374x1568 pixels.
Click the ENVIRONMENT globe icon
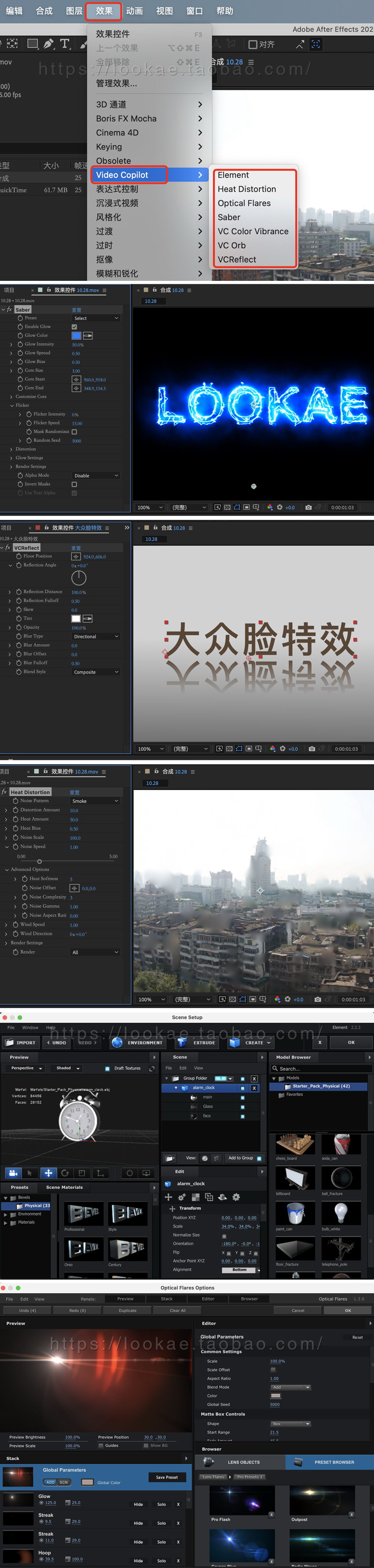click(117, 1043)
